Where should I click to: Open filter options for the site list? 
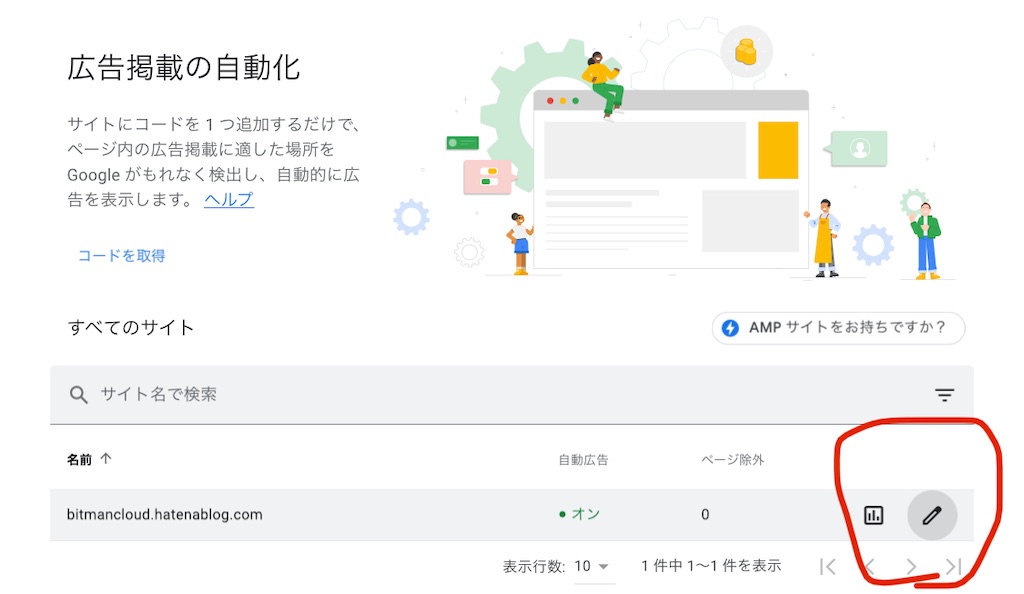(944, 394)
